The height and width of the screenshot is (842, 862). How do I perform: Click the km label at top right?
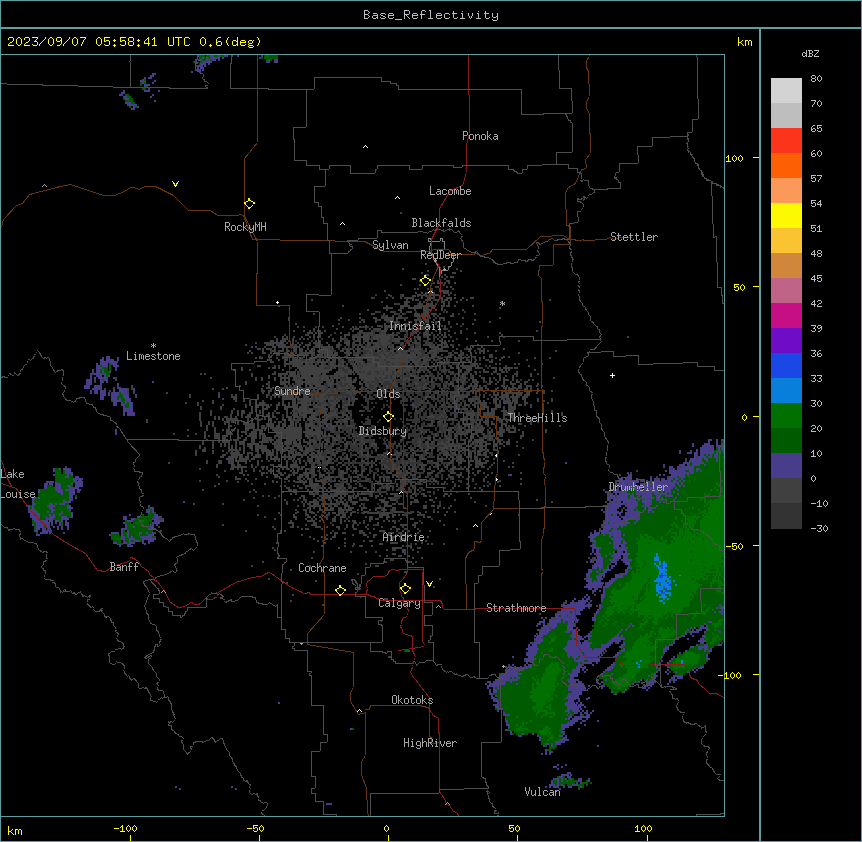point(744,42)
